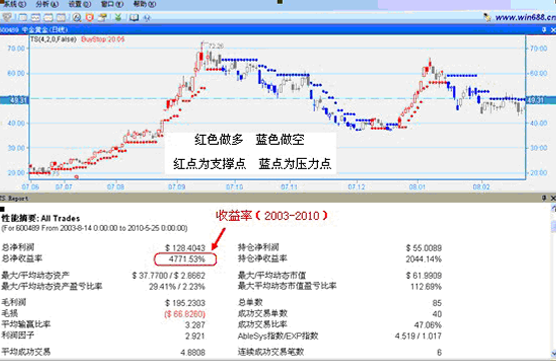
Task: Click the yellow folder toolbar icon
Action: [102, 17]
